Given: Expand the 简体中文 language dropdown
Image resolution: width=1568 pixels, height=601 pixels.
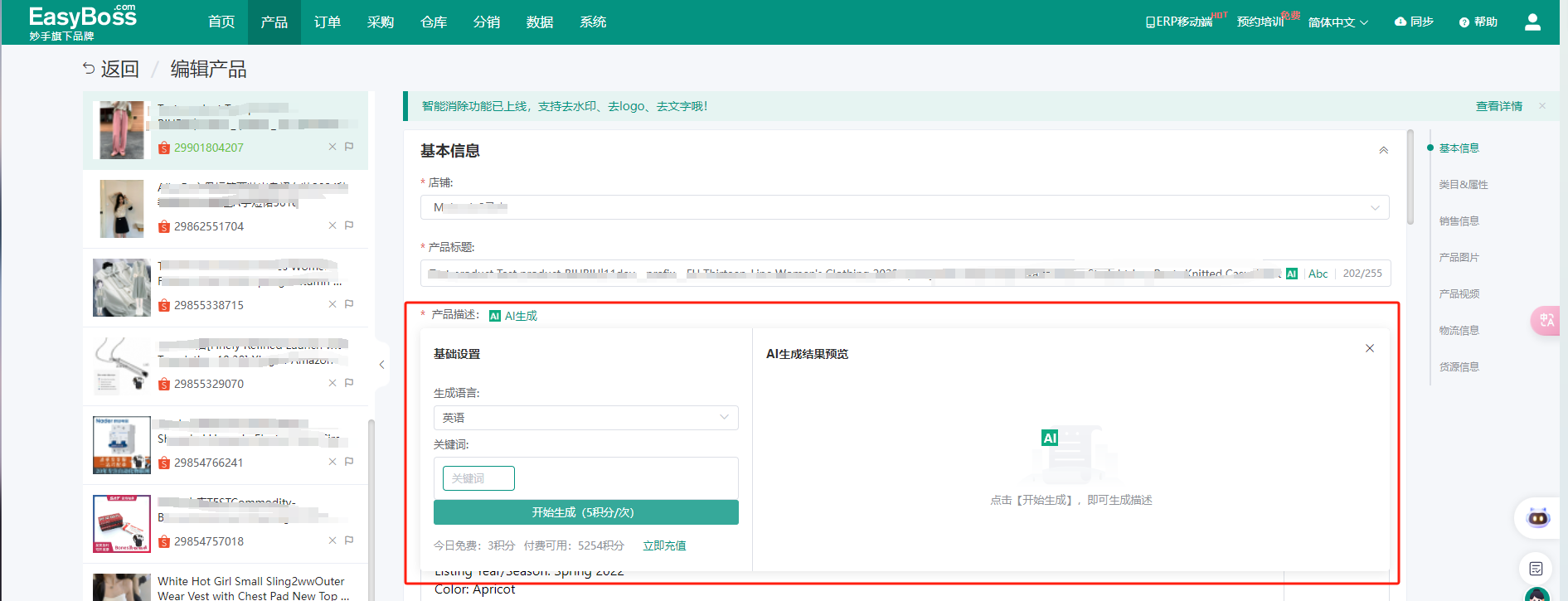Looking at the screenshot, I should [x=1337, y=22].
